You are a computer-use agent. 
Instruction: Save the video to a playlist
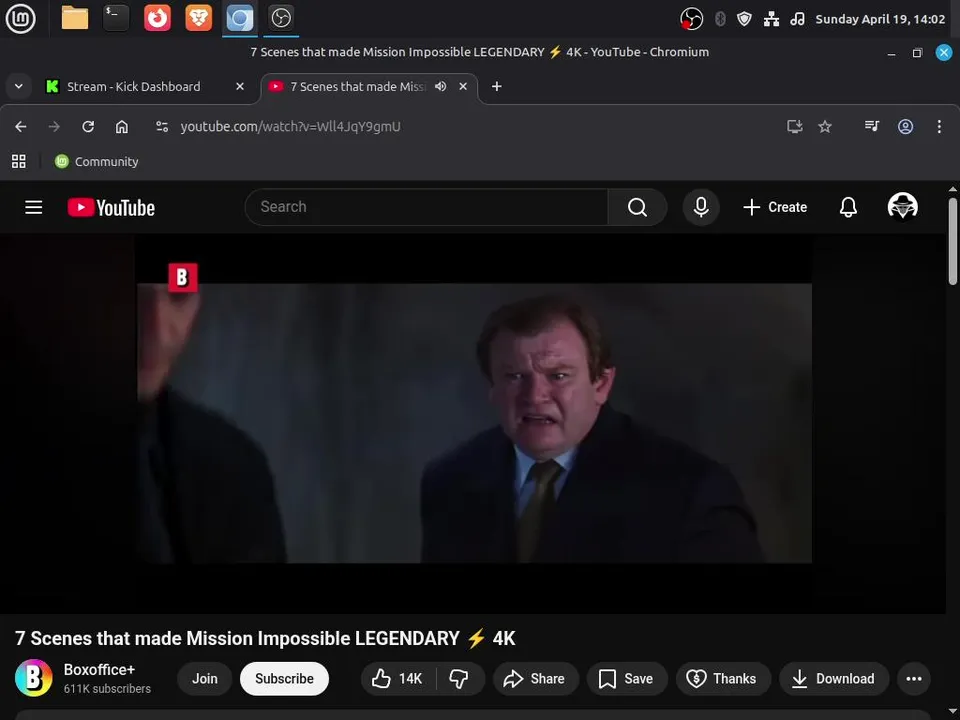pos(627,678)
